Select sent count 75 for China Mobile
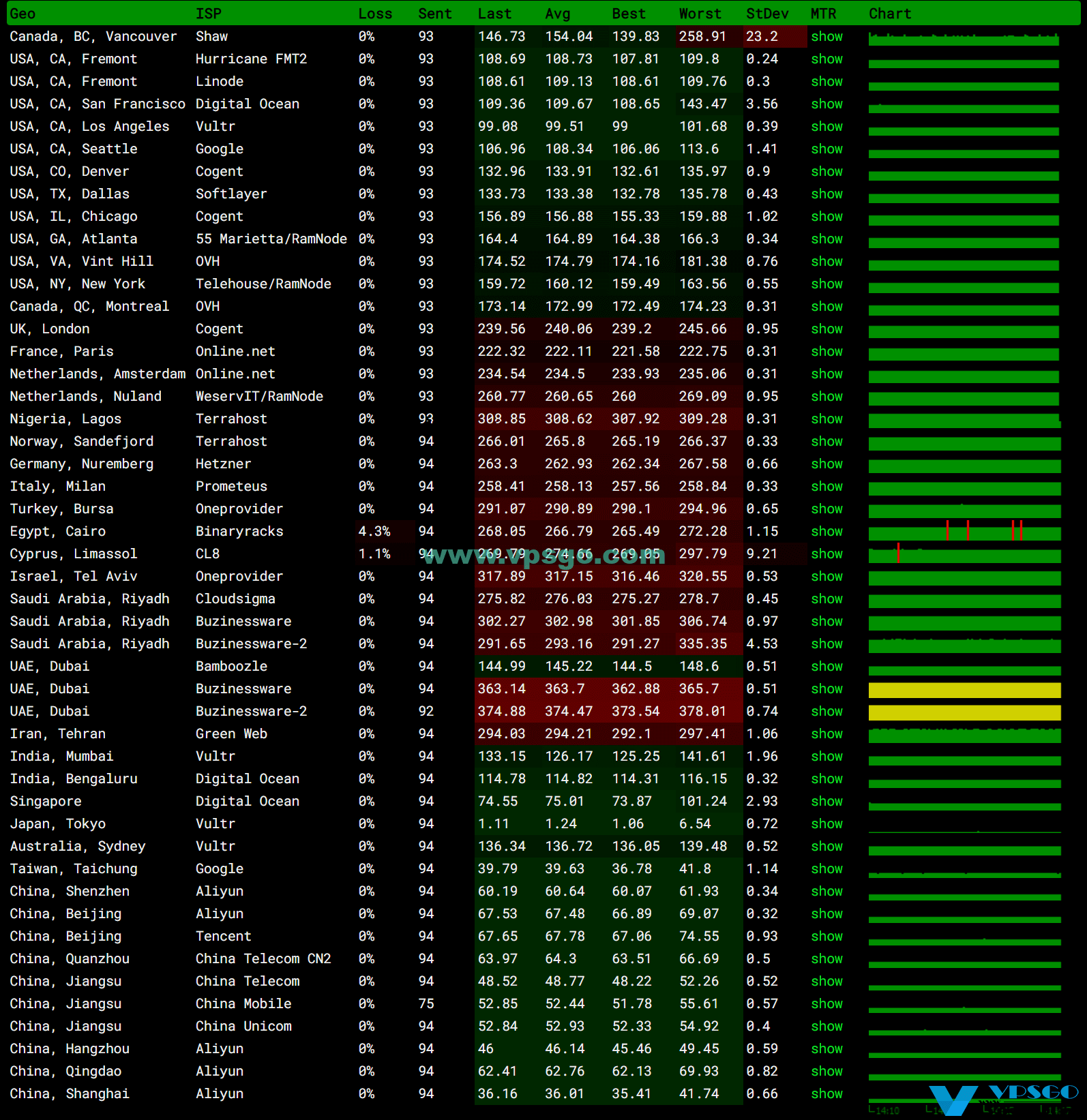The height and width of the screenshot is (1120, 1087). point(426,1004)
